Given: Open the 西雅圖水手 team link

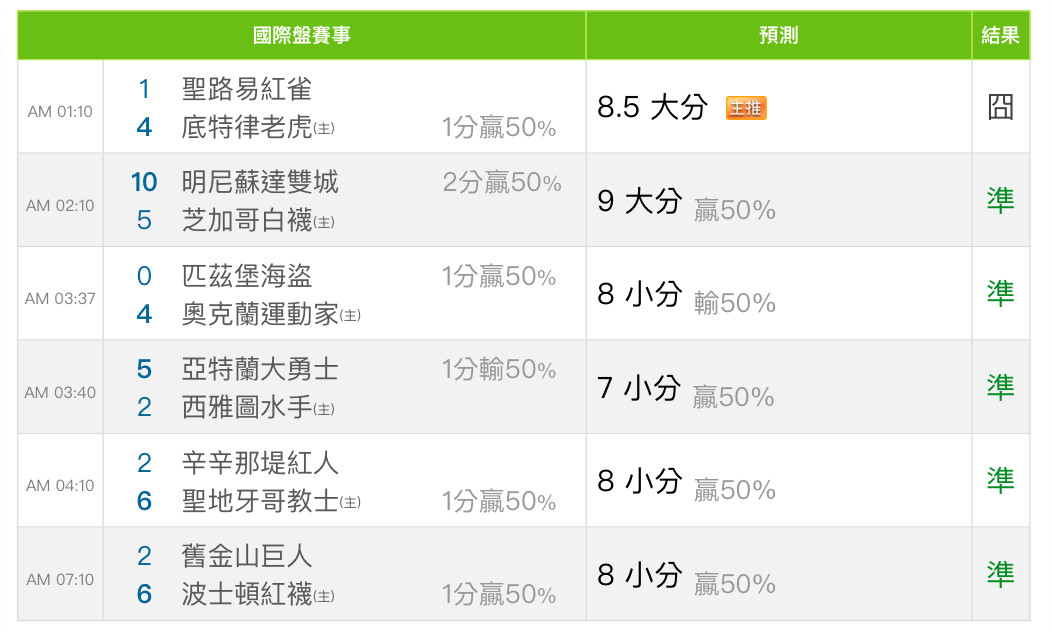Looking at the screenshot, I should coord(247,408).
